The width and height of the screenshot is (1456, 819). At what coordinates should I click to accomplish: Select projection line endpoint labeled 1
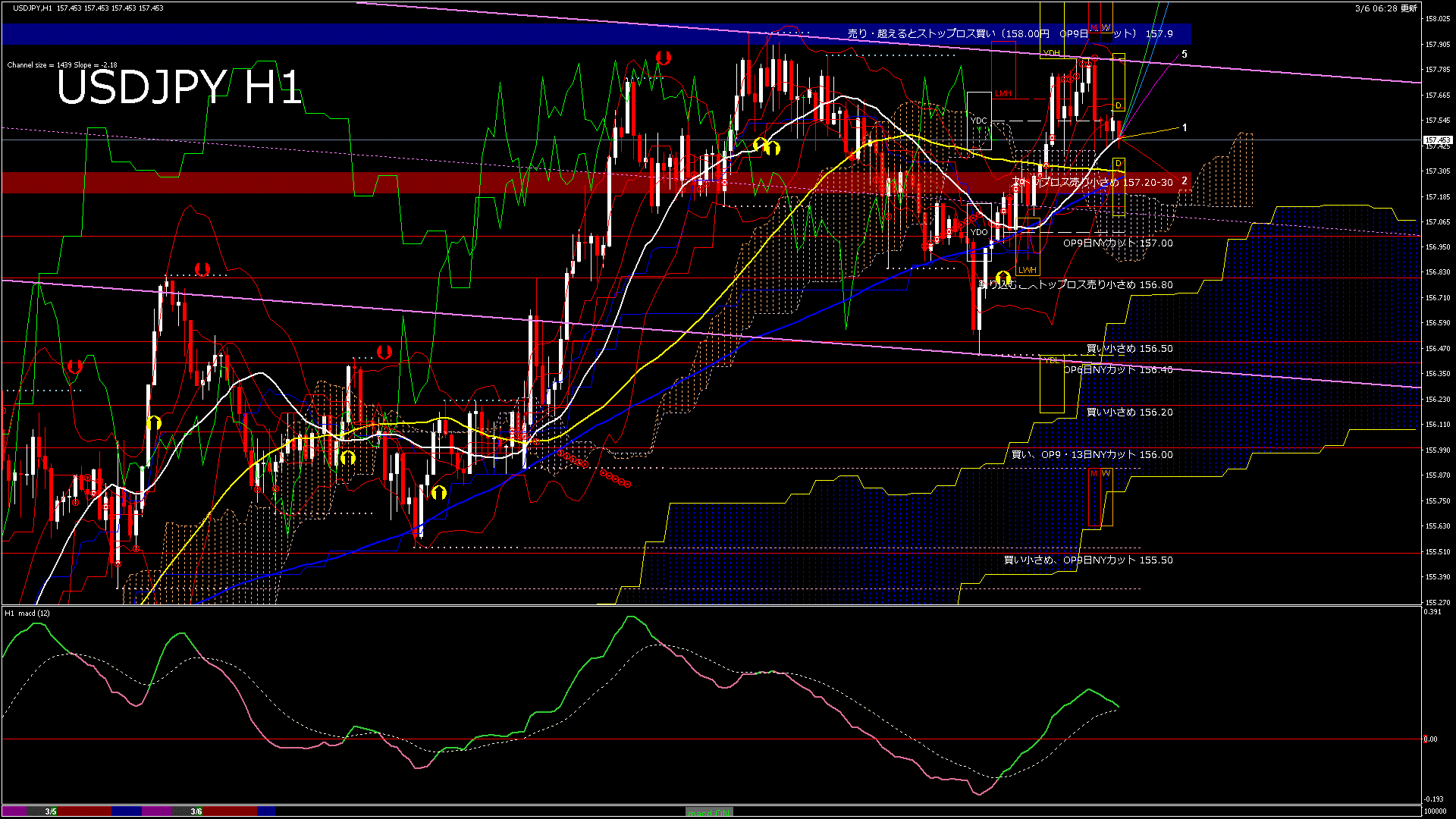coord(1185,128)
